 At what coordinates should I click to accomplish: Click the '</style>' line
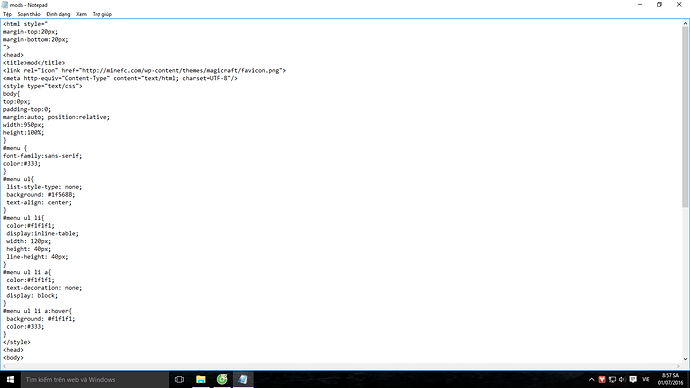[17, 342]
